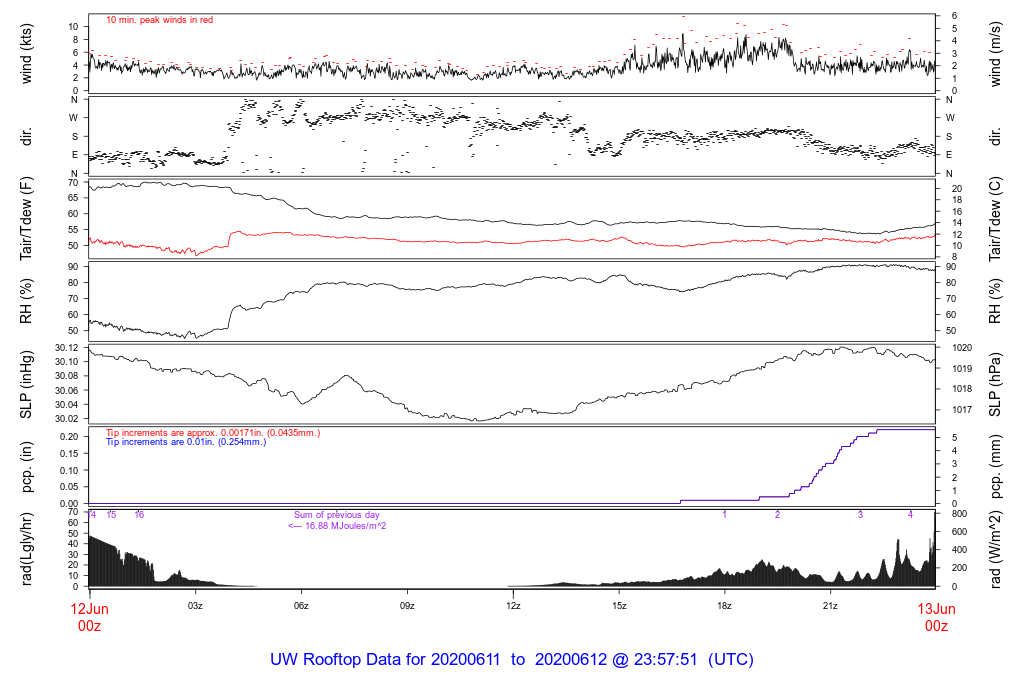Click the '12Jun' start date label

(89, 609)
